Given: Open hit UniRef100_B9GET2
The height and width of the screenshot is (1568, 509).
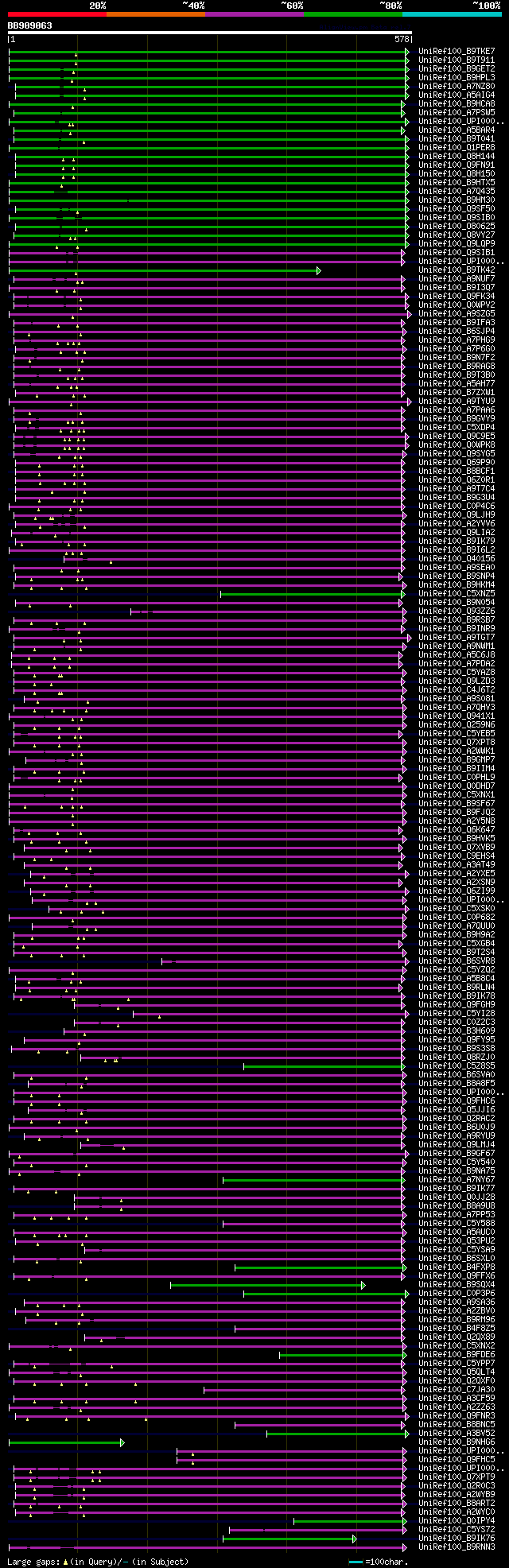Looking at the screenshot, I should click(457, 68).
